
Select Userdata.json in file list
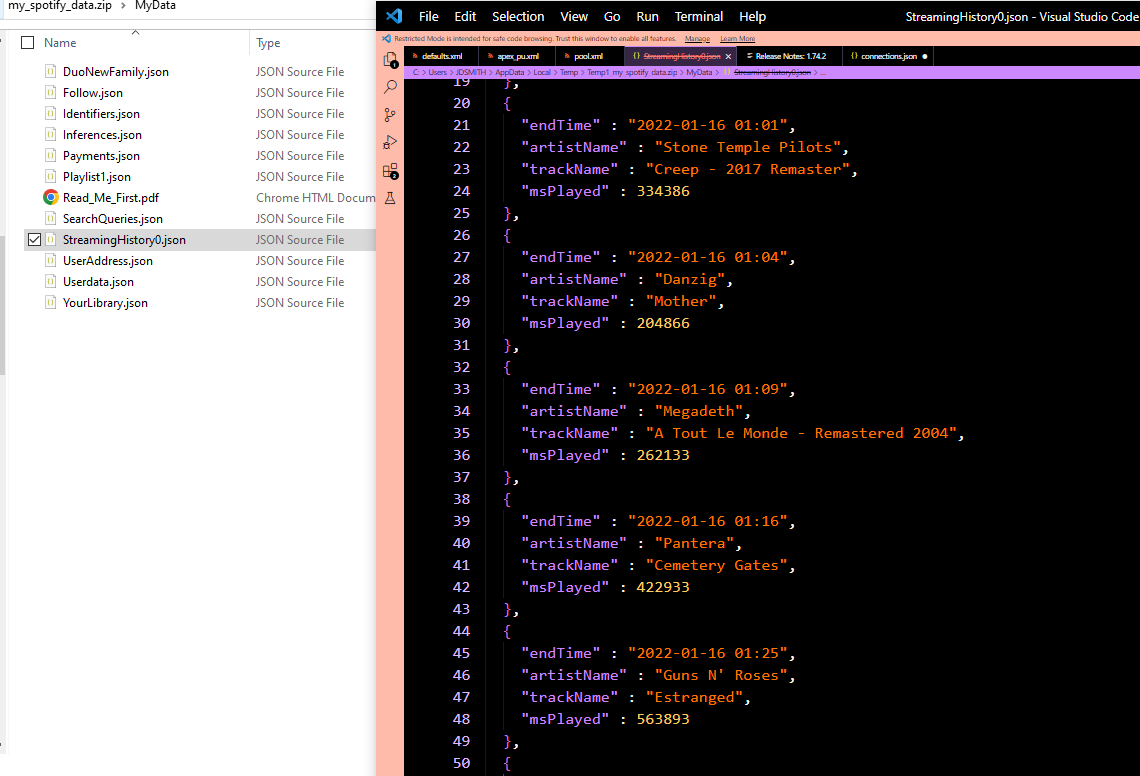click(x=98, y=281)
